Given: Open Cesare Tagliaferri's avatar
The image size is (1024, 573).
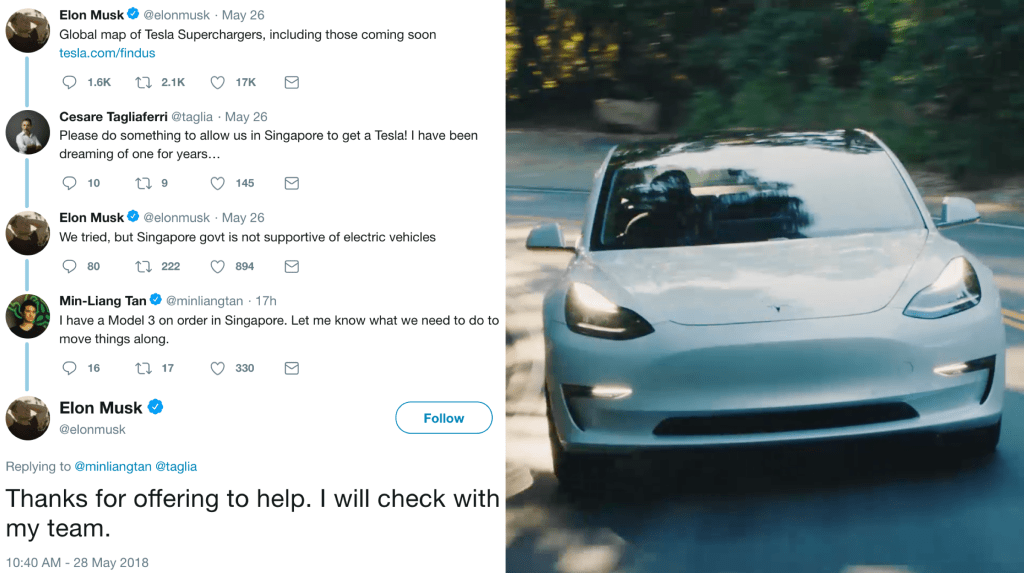Looking at the screenshot, I should (27, 133).
